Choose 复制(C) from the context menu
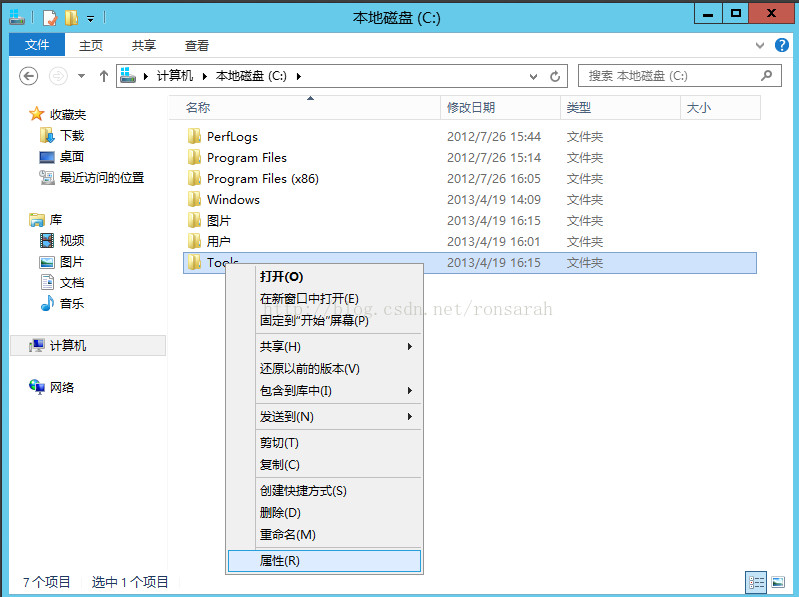 point(324,465)
